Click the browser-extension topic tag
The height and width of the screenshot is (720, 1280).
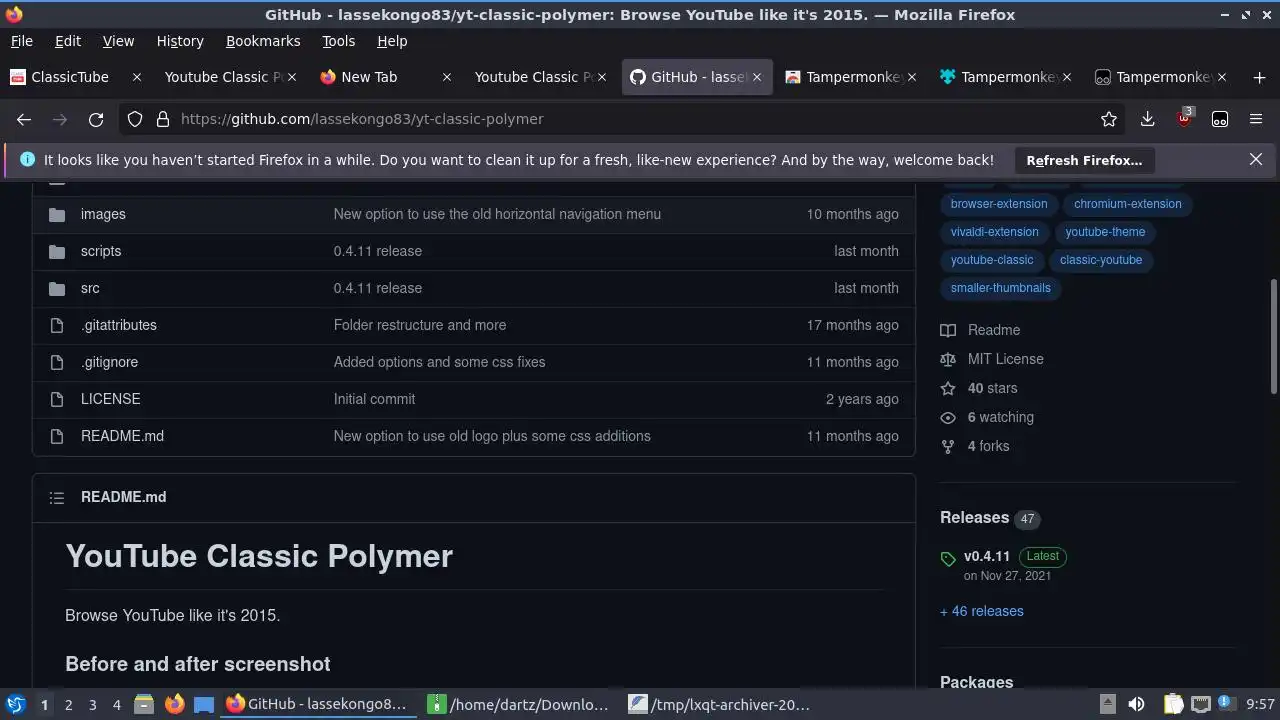click(x=999, y=204)
